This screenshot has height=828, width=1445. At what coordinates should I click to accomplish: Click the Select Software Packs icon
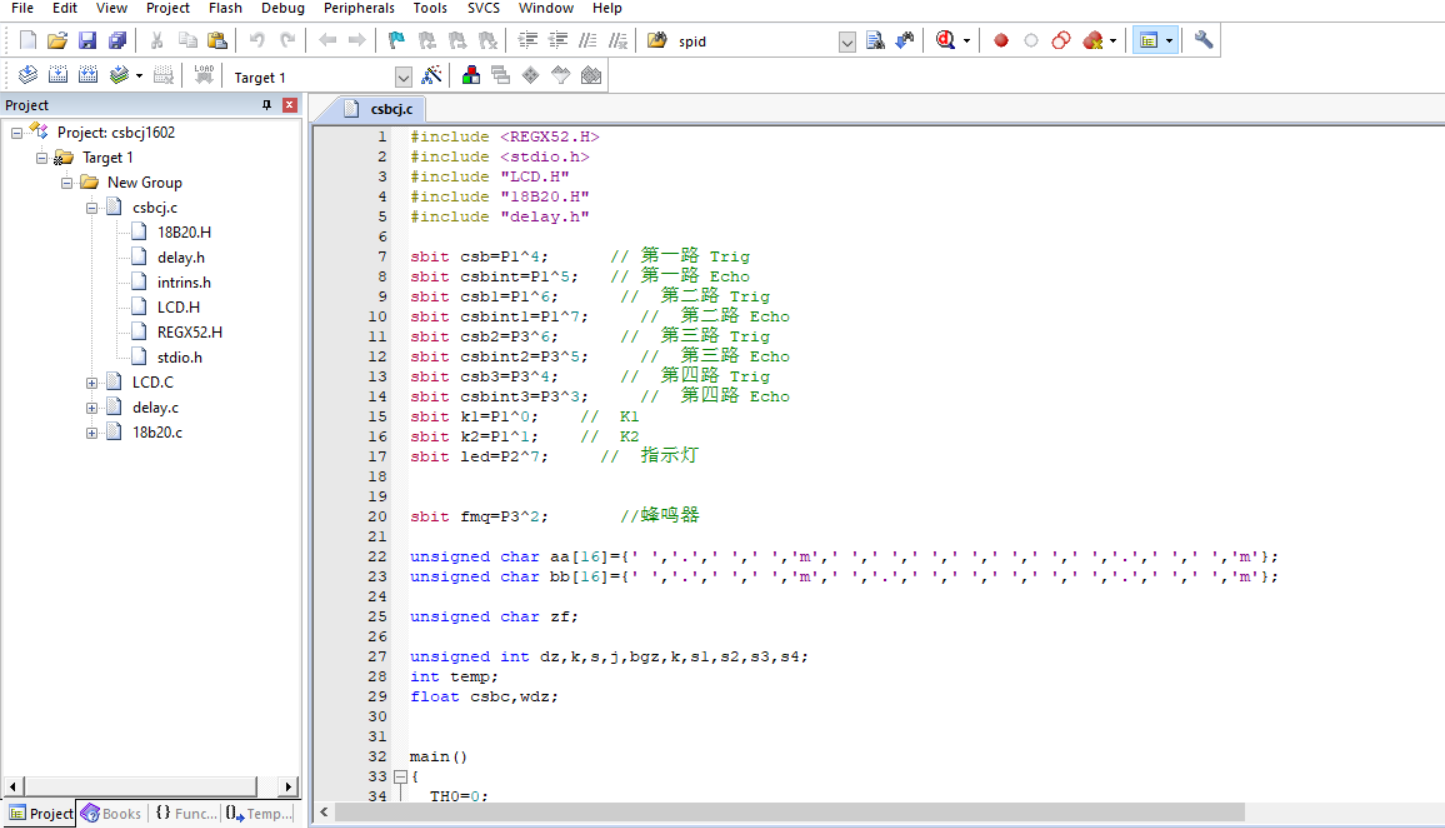click(561, 75)
